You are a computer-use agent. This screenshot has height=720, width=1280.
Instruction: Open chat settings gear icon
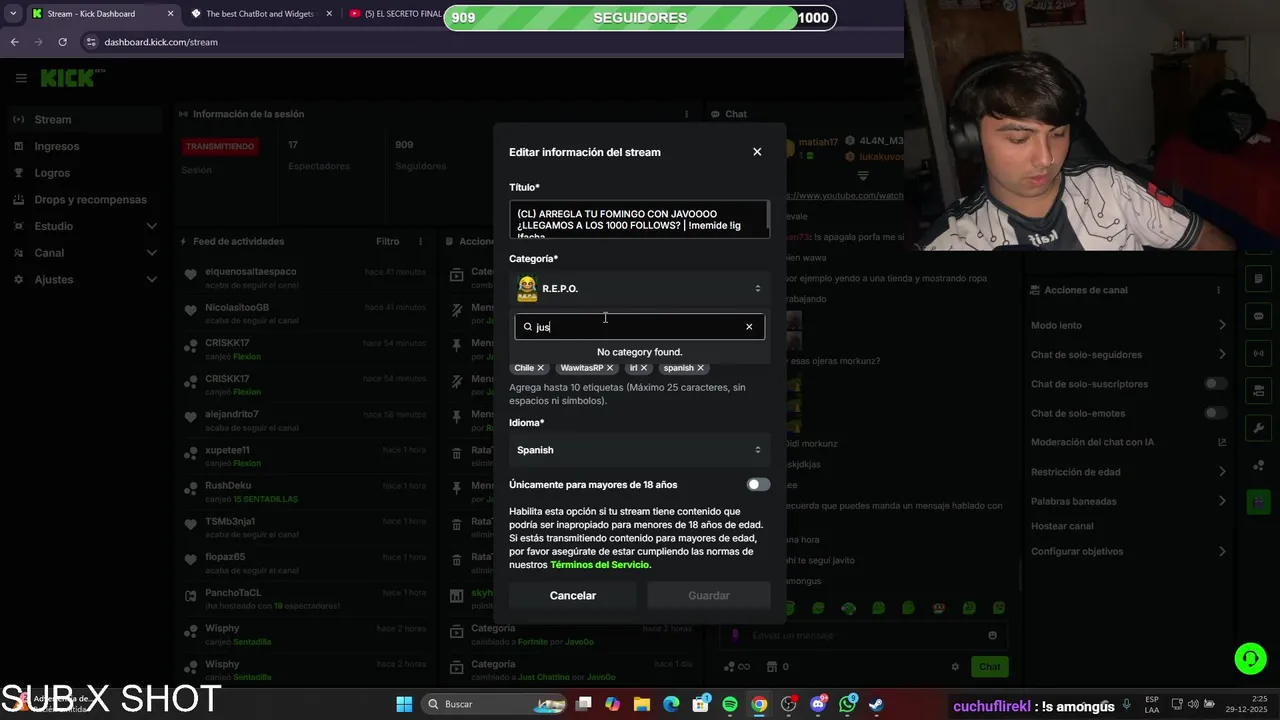coord(955,667)
